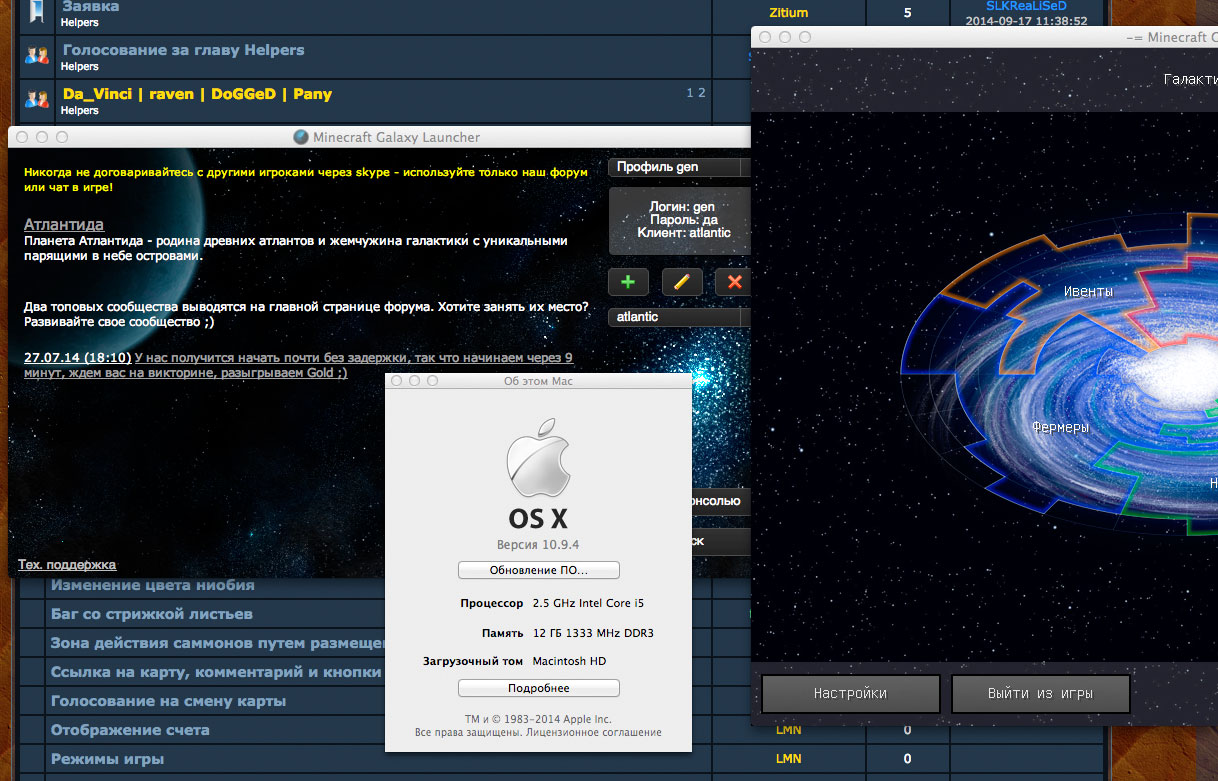Click the Выйти из игры button
Viewport: 1218px width, 781px height.
tap(1041, 693)
